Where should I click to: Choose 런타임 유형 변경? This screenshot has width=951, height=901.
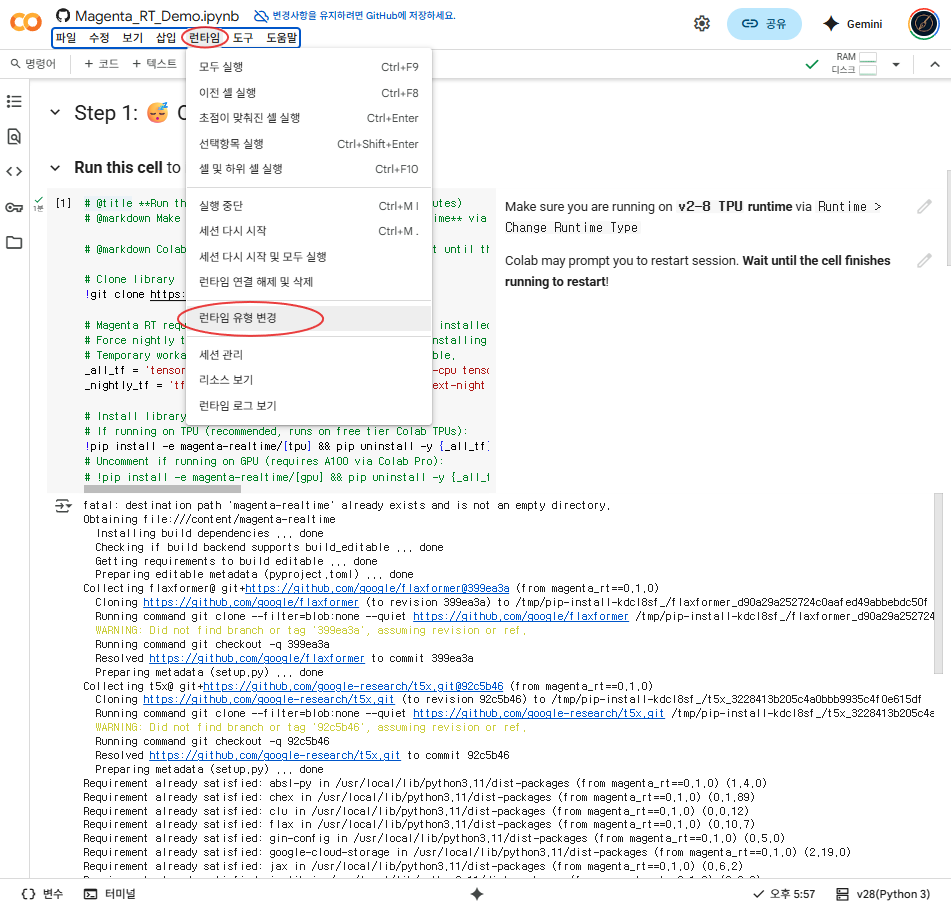pos(309,318)
